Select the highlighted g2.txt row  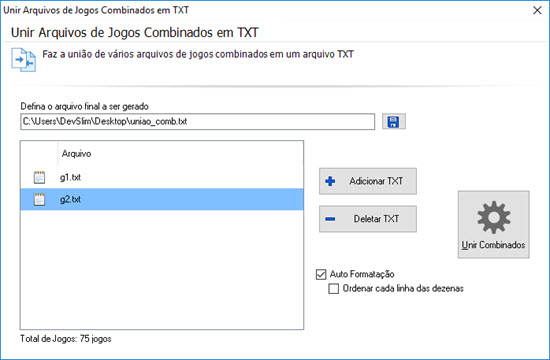pyautogui.click(x=162, y=199)
